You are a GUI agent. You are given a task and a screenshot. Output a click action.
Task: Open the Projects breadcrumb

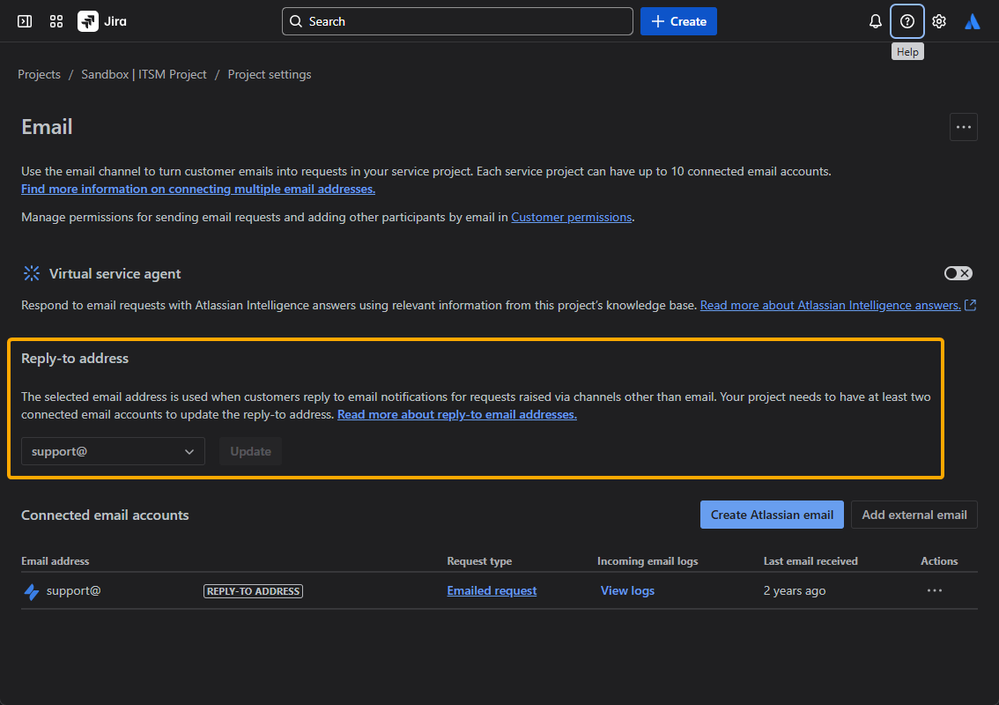tap(39, 75)
